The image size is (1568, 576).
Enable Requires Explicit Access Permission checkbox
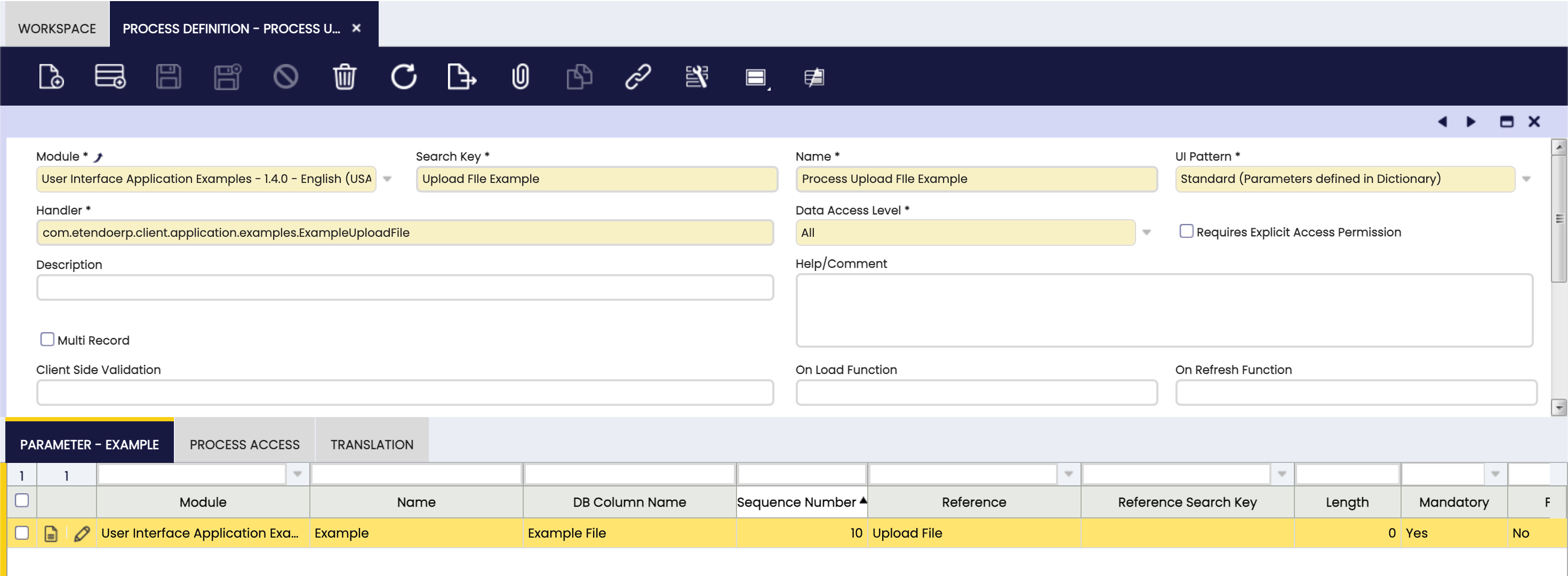tap(1186, 231)
